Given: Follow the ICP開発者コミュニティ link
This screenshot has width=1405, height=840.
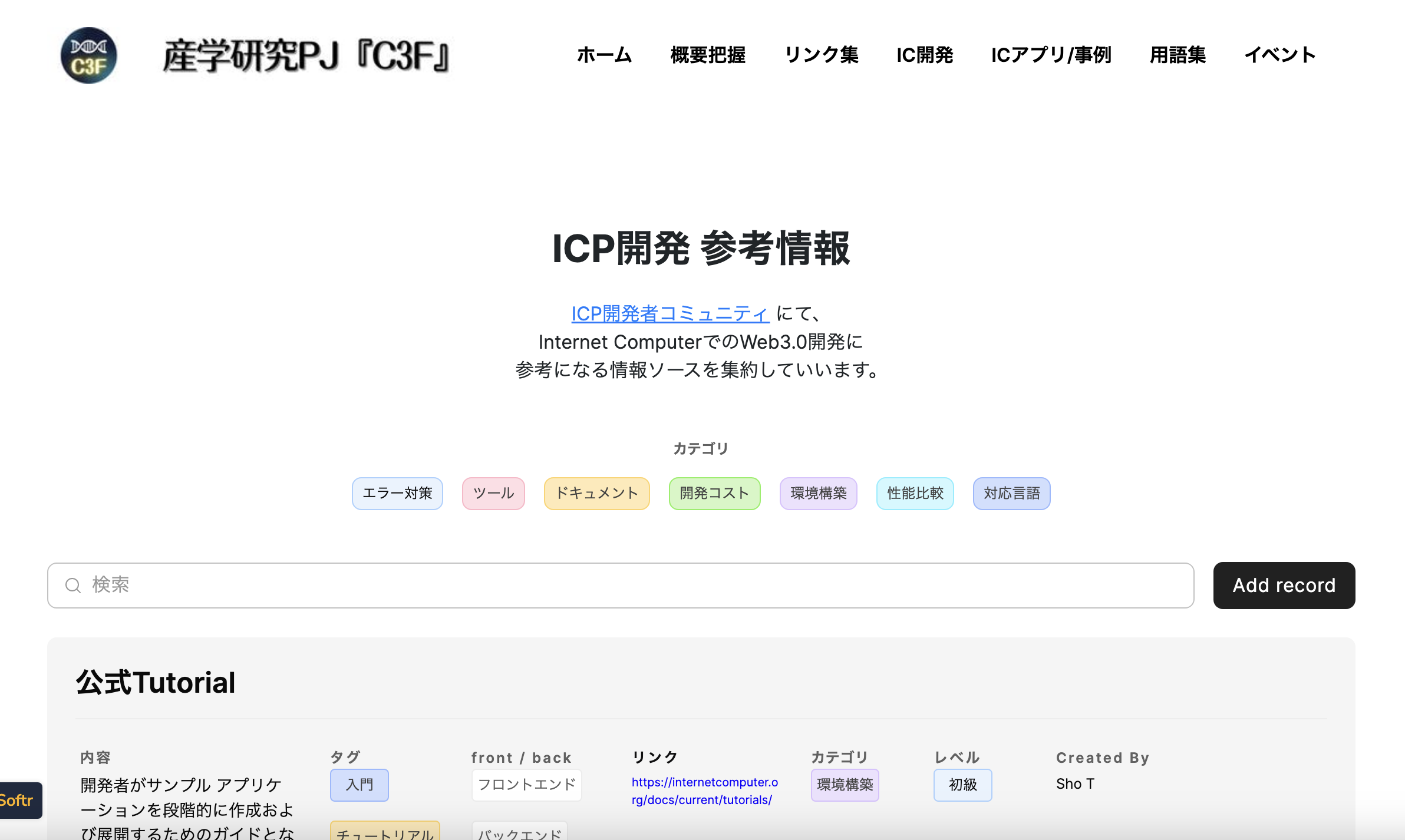Looking at the screenshot, I should point(670,313).
